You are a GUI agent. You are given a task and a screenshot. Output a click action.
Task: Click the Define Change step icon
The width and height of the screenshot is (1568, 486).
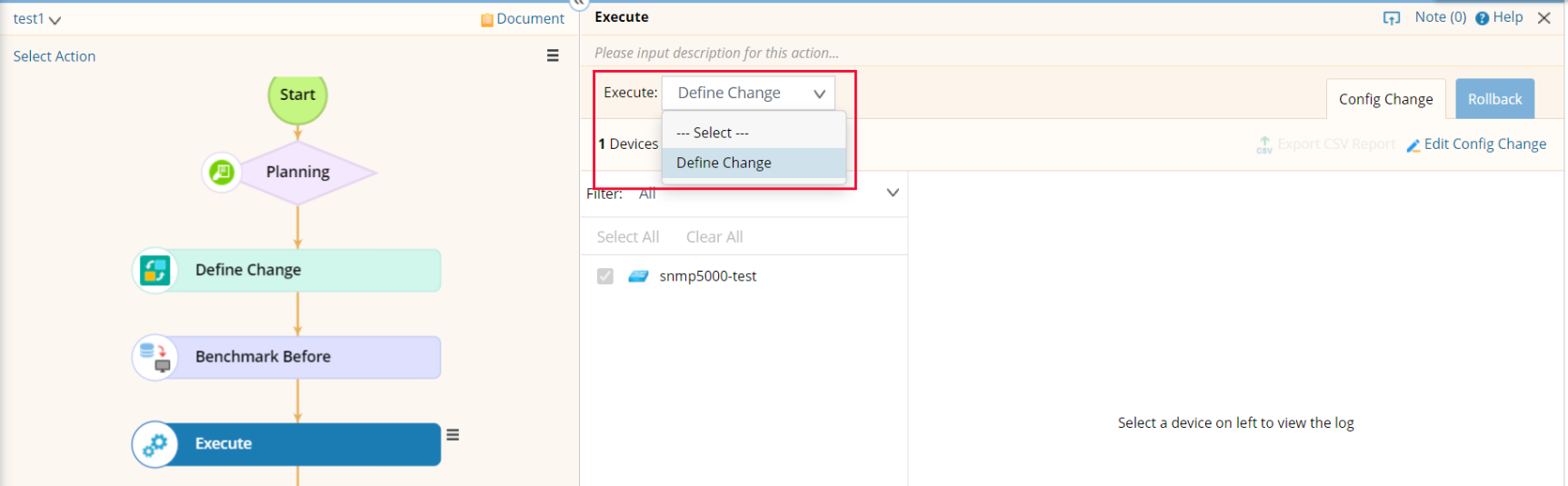pyautogui.click(x=155, y=270)
